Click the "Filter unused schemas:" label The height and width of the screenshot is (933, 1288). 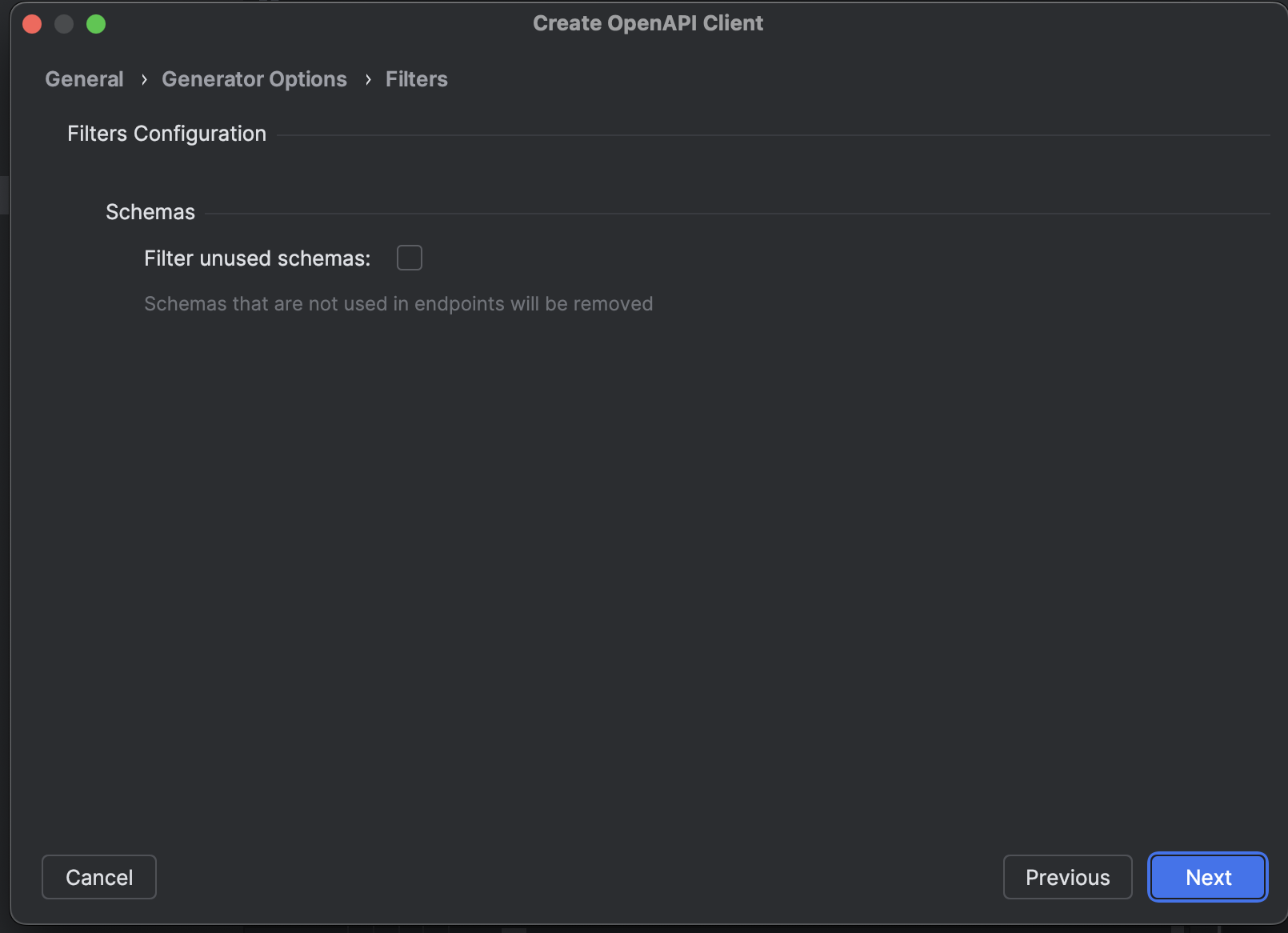pyautogui.click(x=257, y=258)
